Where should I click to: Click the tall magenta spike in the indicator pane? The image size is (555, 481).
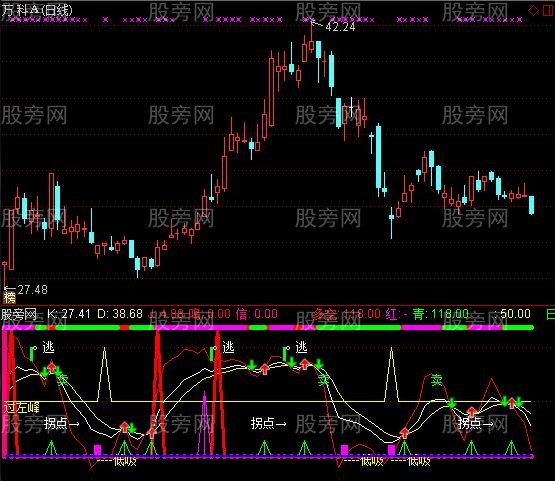coord(205,423)
